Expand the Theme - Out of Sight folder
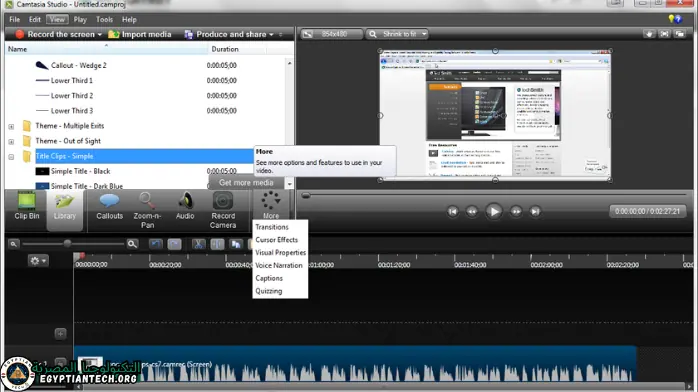The height and width of the screenshot is (392, 698). coord(11,141)
